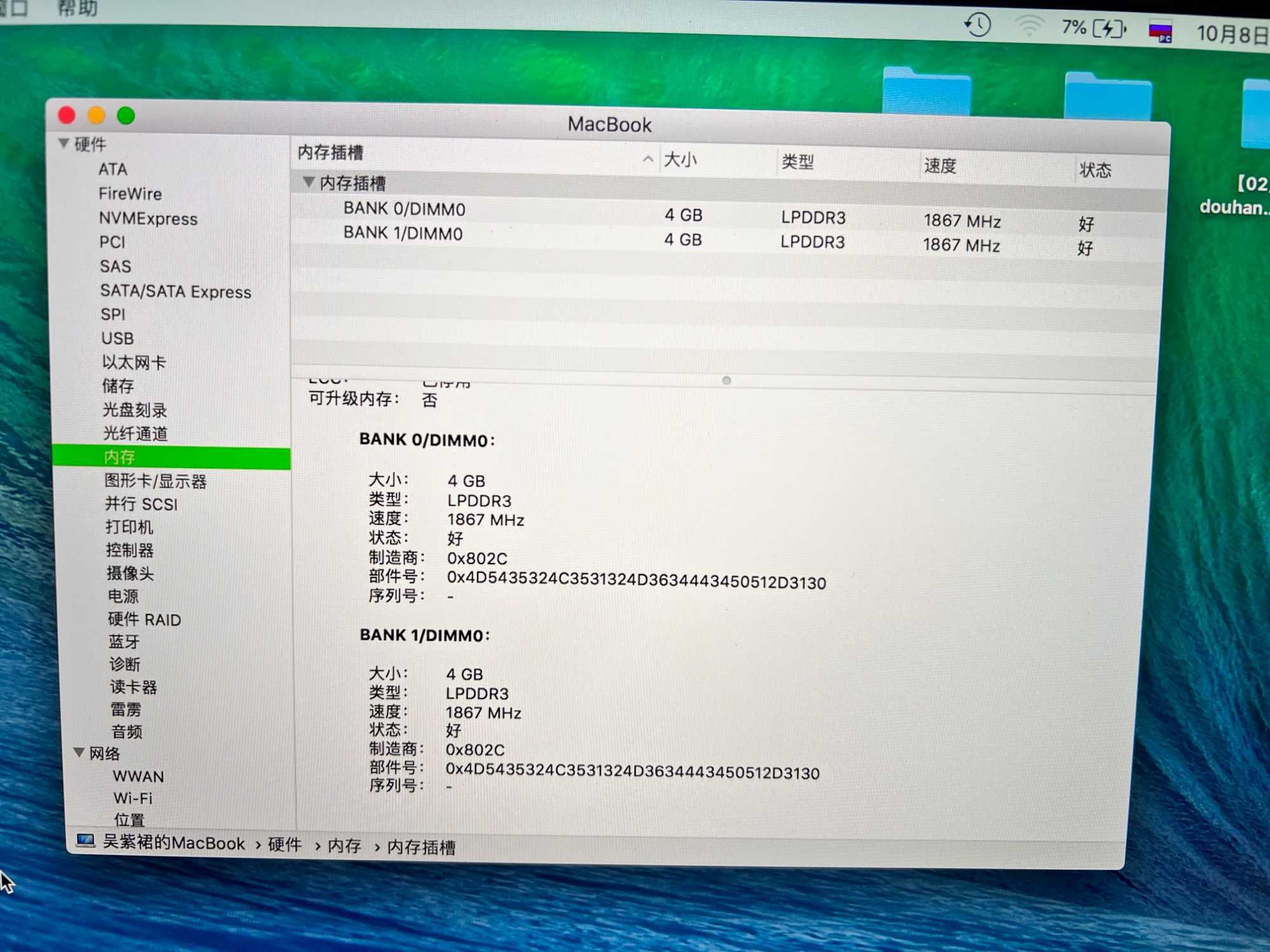The width and height of the screenshot is (1270, 952).
Task: Select 并行 SCSI in sidebar
Action: point(141,504)
